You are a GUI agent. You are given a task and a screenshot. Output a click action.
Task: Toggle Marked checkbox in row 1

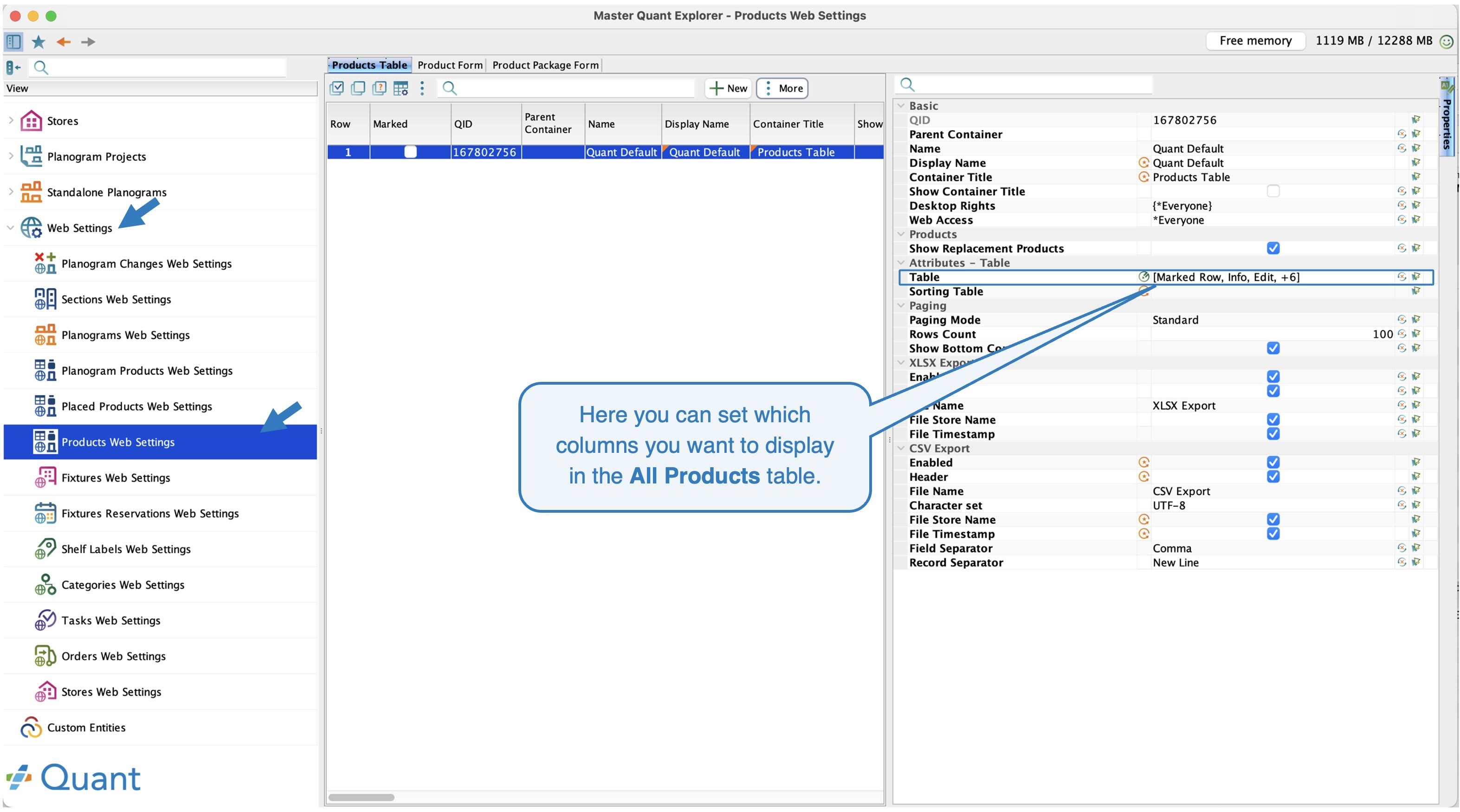(x=410, y=152)
